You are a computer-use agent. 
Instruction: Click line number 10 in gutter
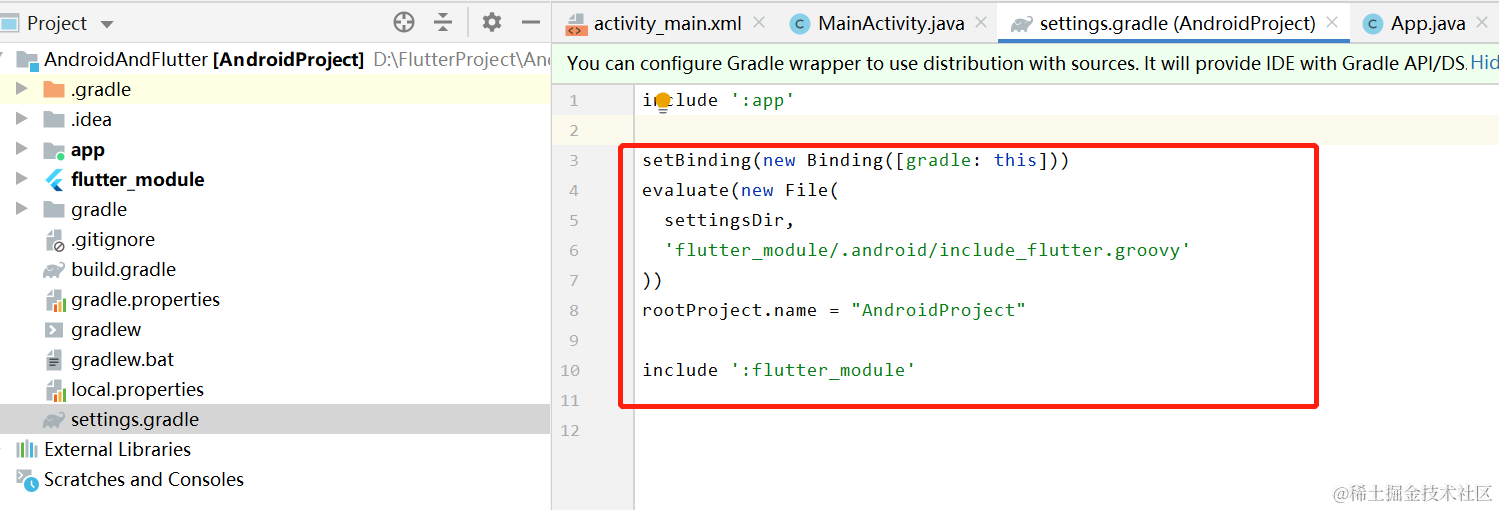click(570, 370)
